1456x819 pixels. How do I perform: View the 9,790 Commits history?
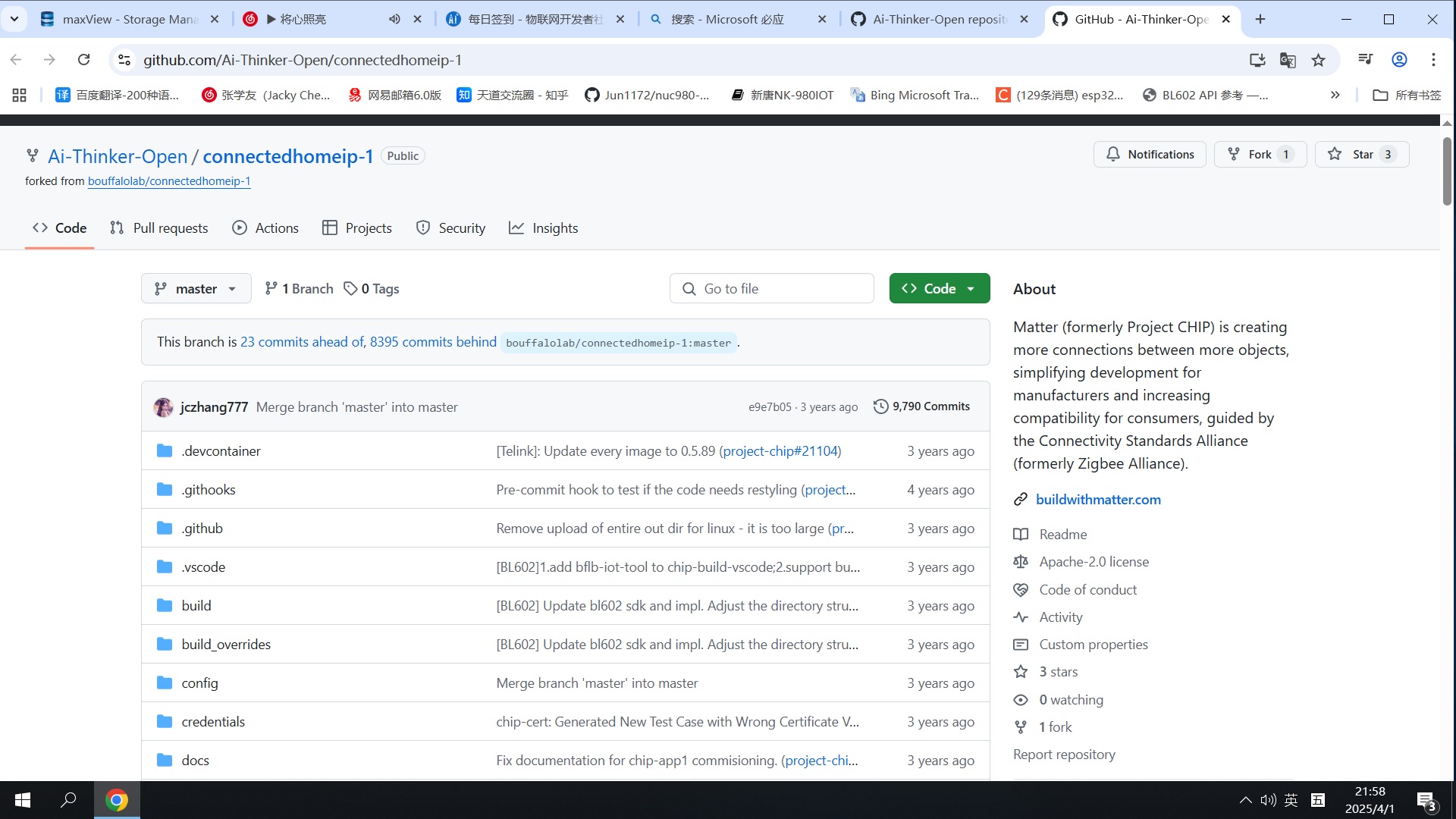pyautogui.click(x=921, y=406)
